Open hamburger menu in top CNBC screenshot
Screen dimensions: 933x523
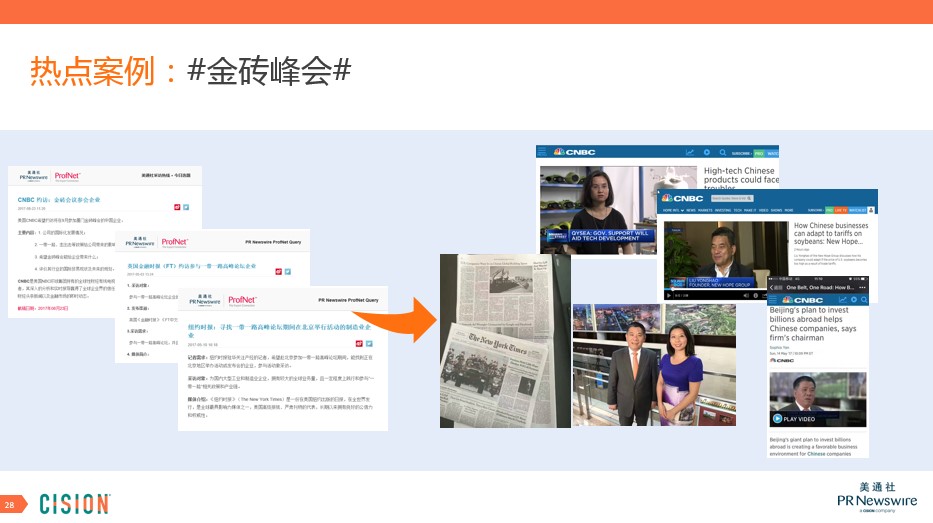coord(542,152)
